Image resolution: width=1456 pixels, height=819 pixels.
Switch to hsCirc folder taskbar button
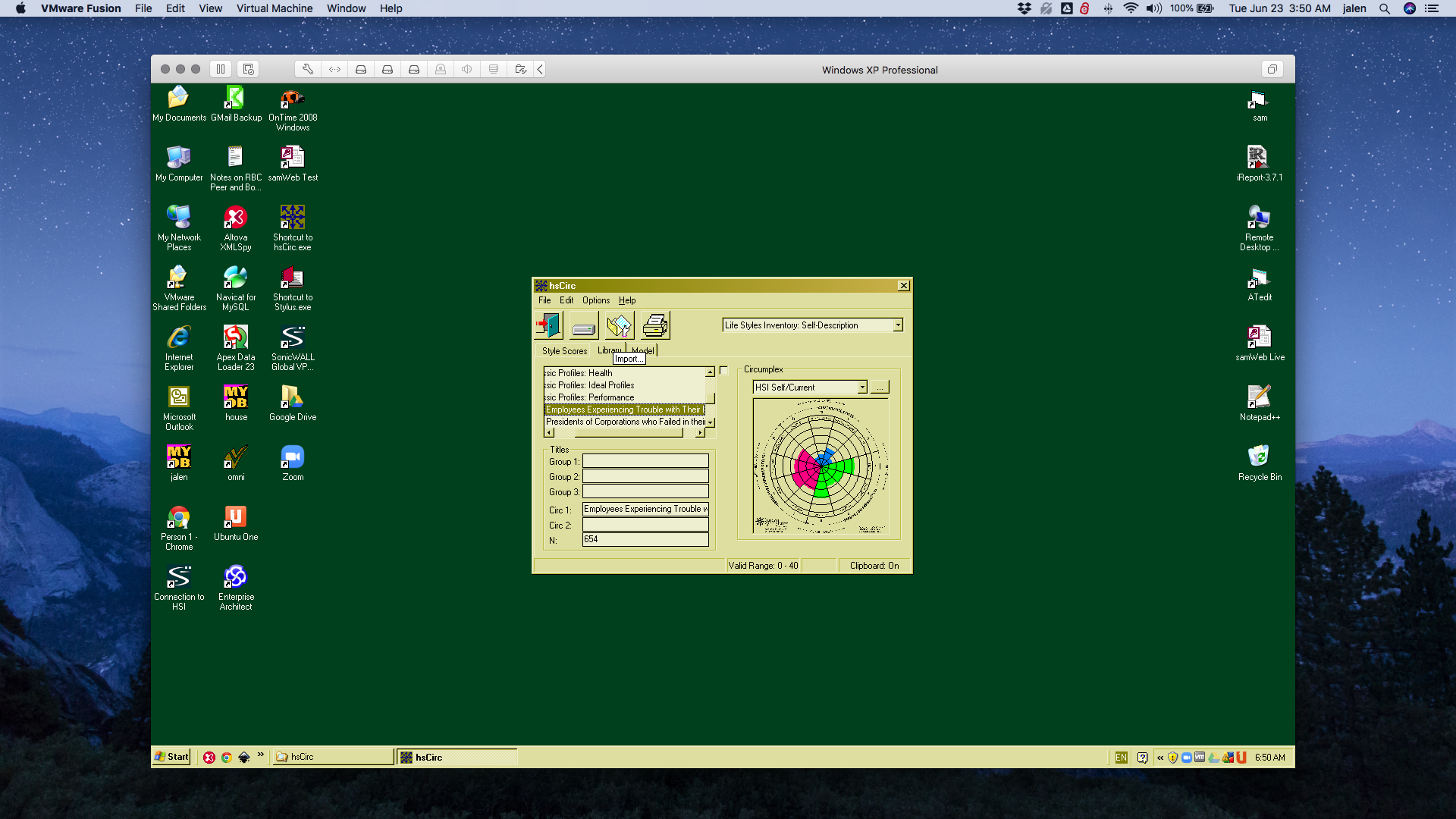coord(334,757)
